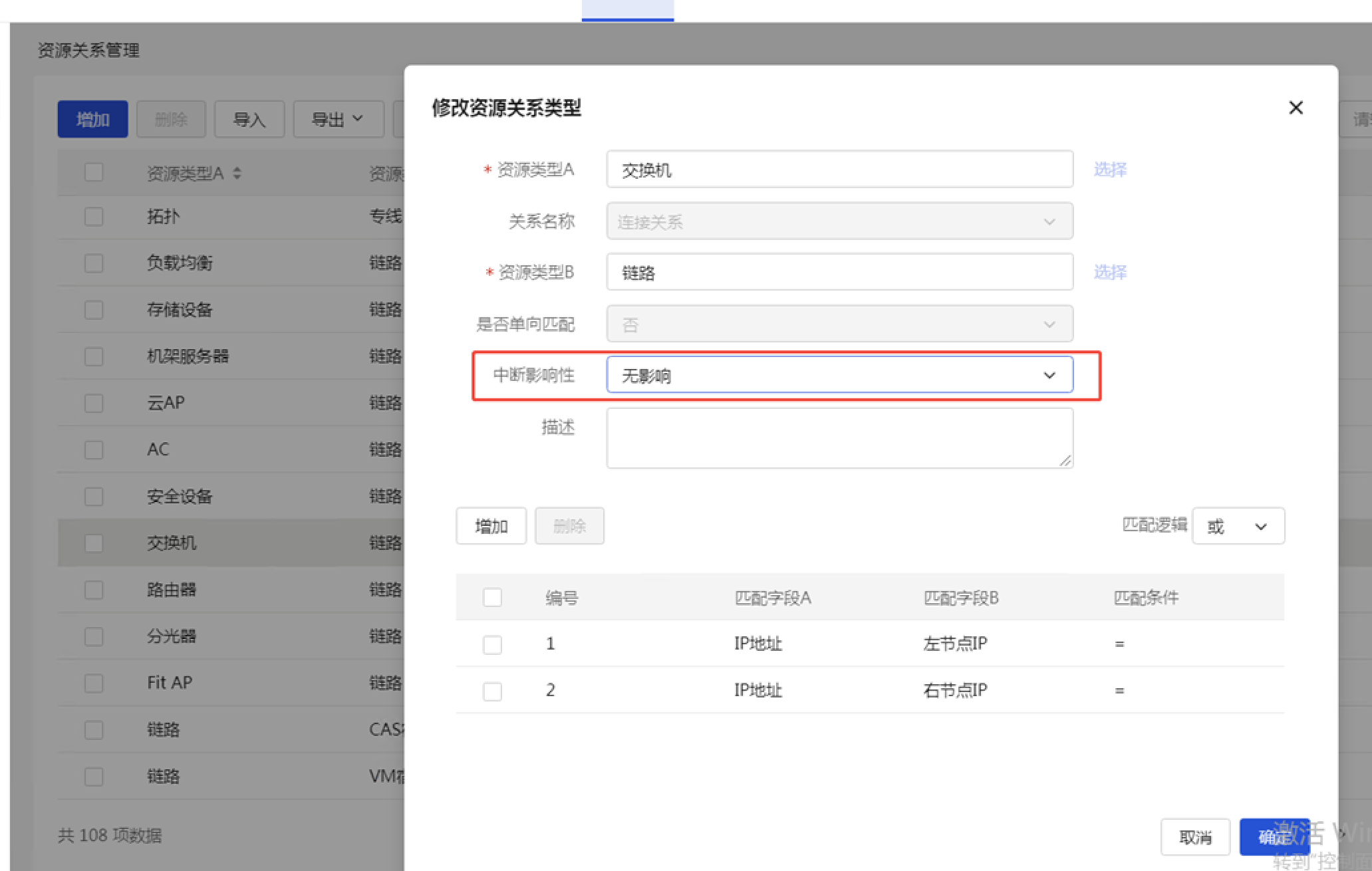Viewport: 1372px width, 871px height.
Task: Click 选择 link next to 资源类型B
Action: pos(1110,272)
